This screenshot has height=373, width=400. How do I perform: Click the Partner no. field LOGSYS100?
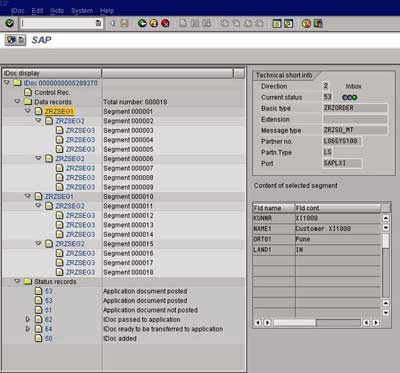342,141
